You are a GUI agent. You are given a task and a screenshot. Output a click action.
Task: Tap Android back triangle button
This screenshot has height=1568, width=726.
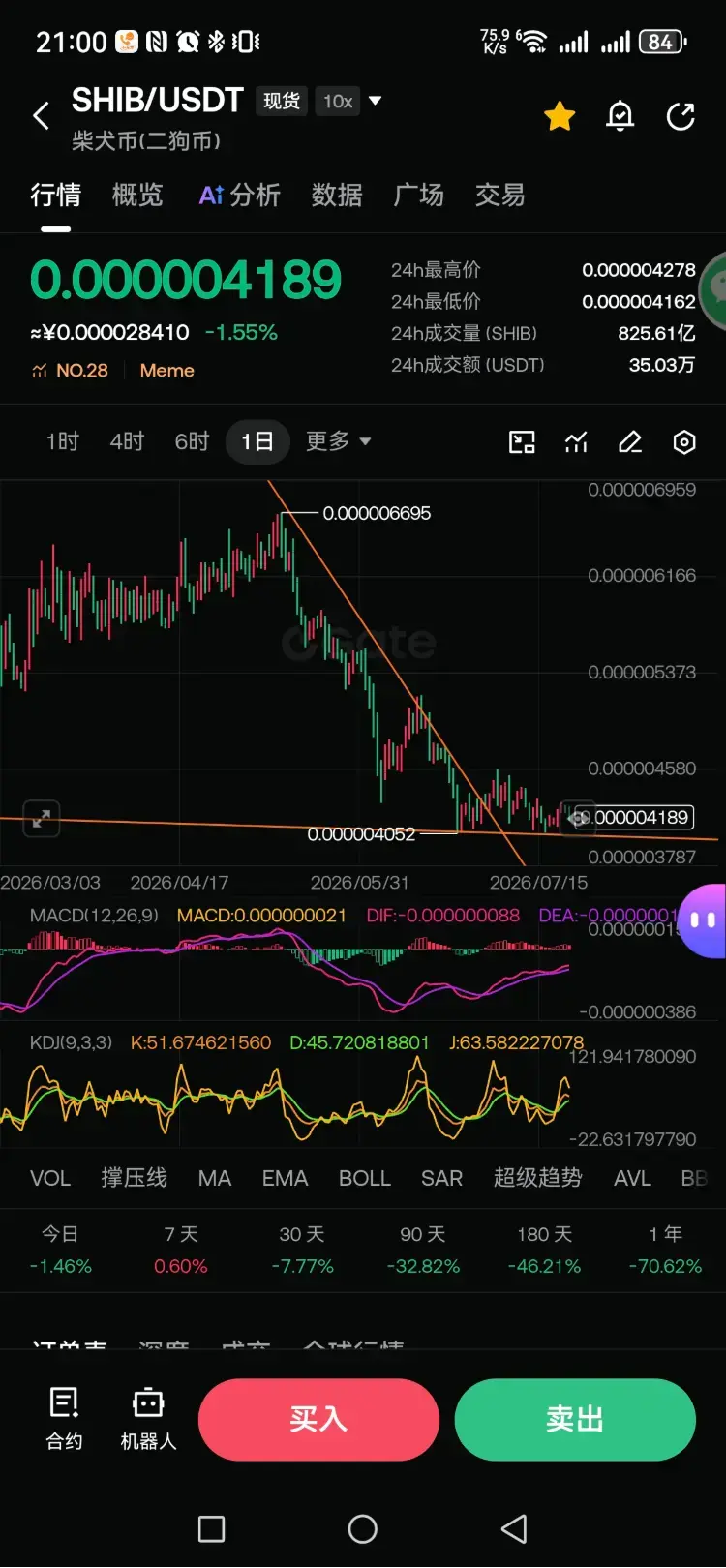point(514,1529)
